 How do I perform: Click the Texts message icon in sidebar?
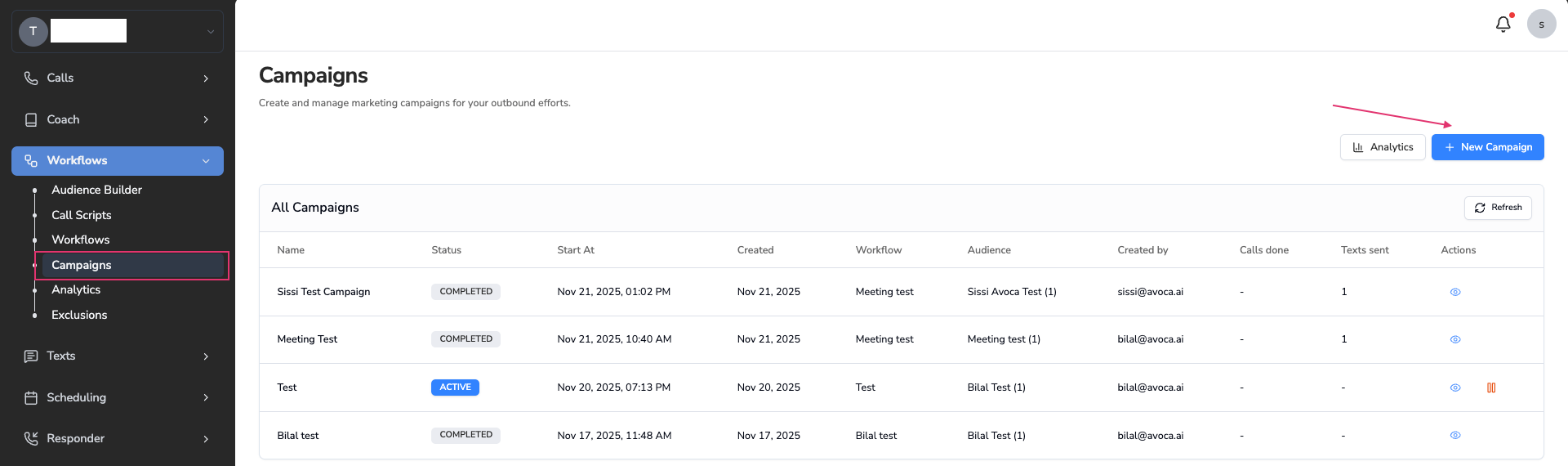pos(31,356)
